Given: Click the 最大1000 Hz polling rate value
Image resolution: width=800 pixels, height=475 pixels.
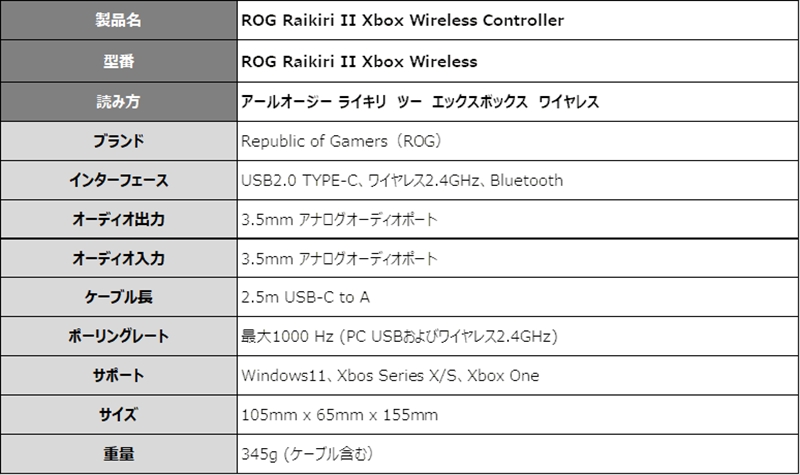Looking at the screenshot, I should pos(399,336).
